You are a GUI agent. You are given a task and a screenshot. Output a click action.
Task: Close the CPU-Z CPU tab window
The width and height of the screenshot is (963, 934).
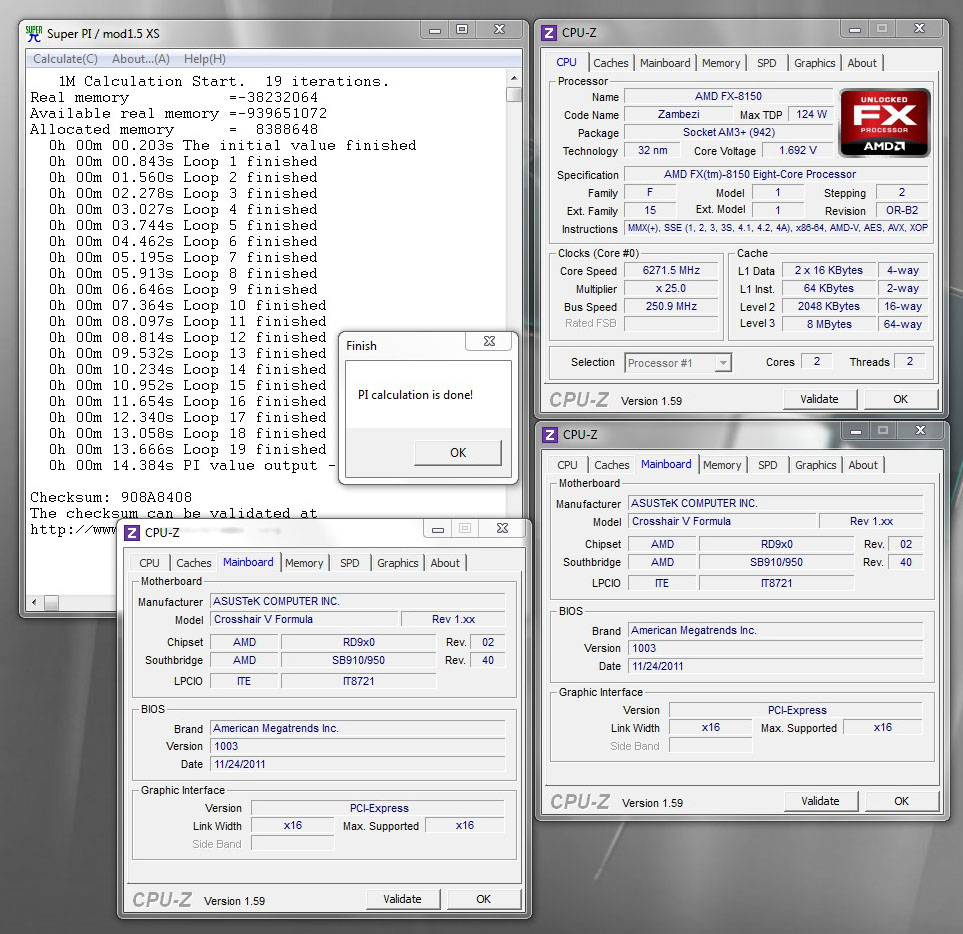[919, 29]
